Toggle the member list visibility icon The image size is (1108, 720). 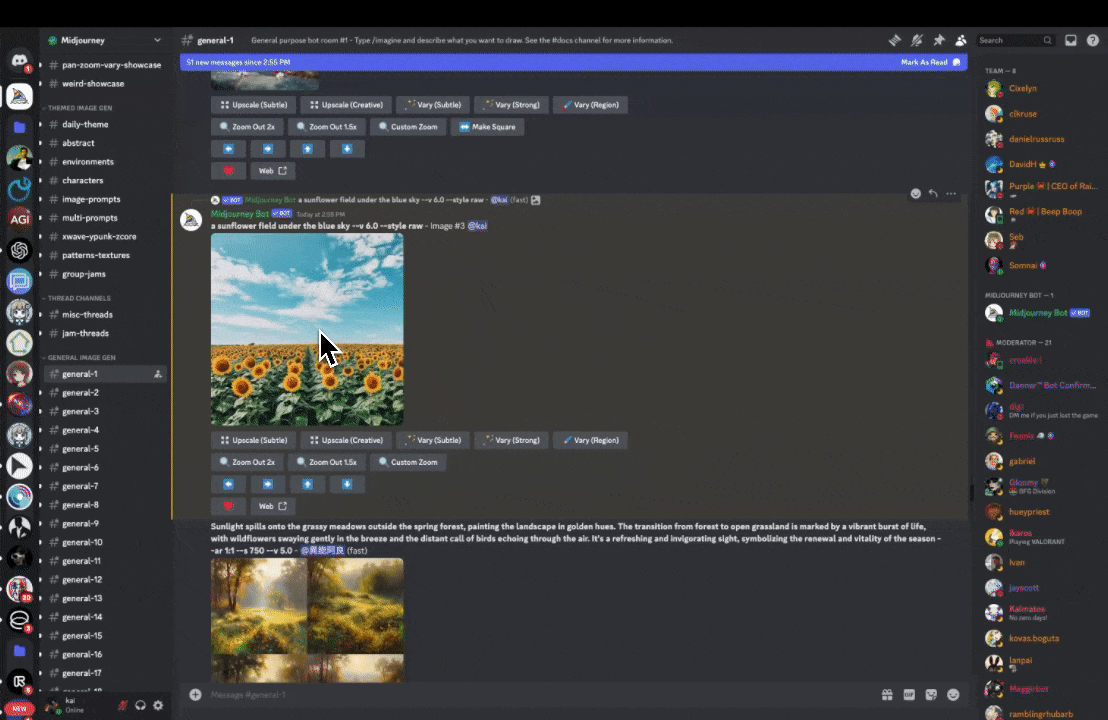pos(960,40)
